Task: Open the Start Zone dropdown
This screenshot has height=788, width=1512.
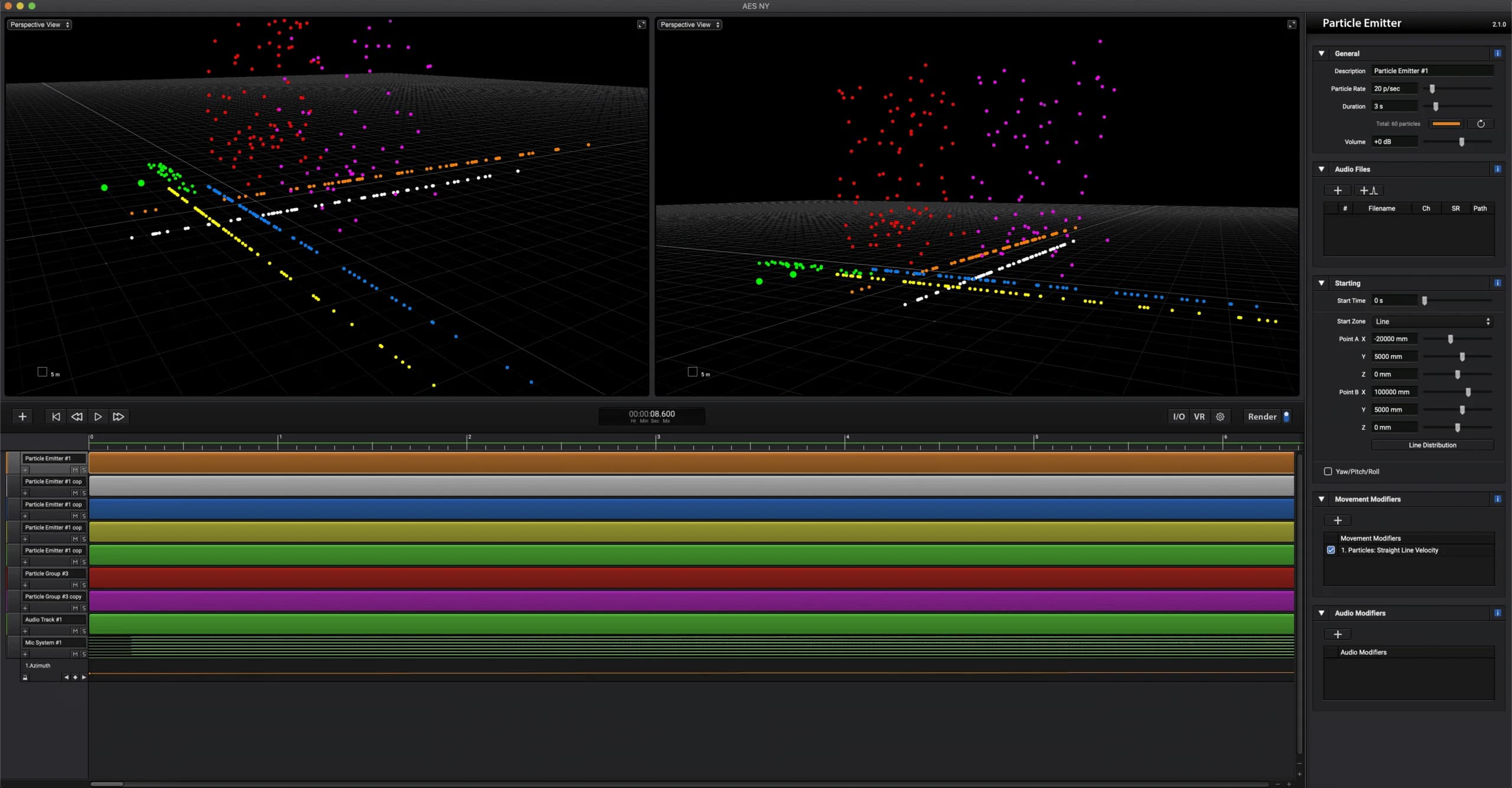Action: pyautogui.click(x=1432, y=321)
